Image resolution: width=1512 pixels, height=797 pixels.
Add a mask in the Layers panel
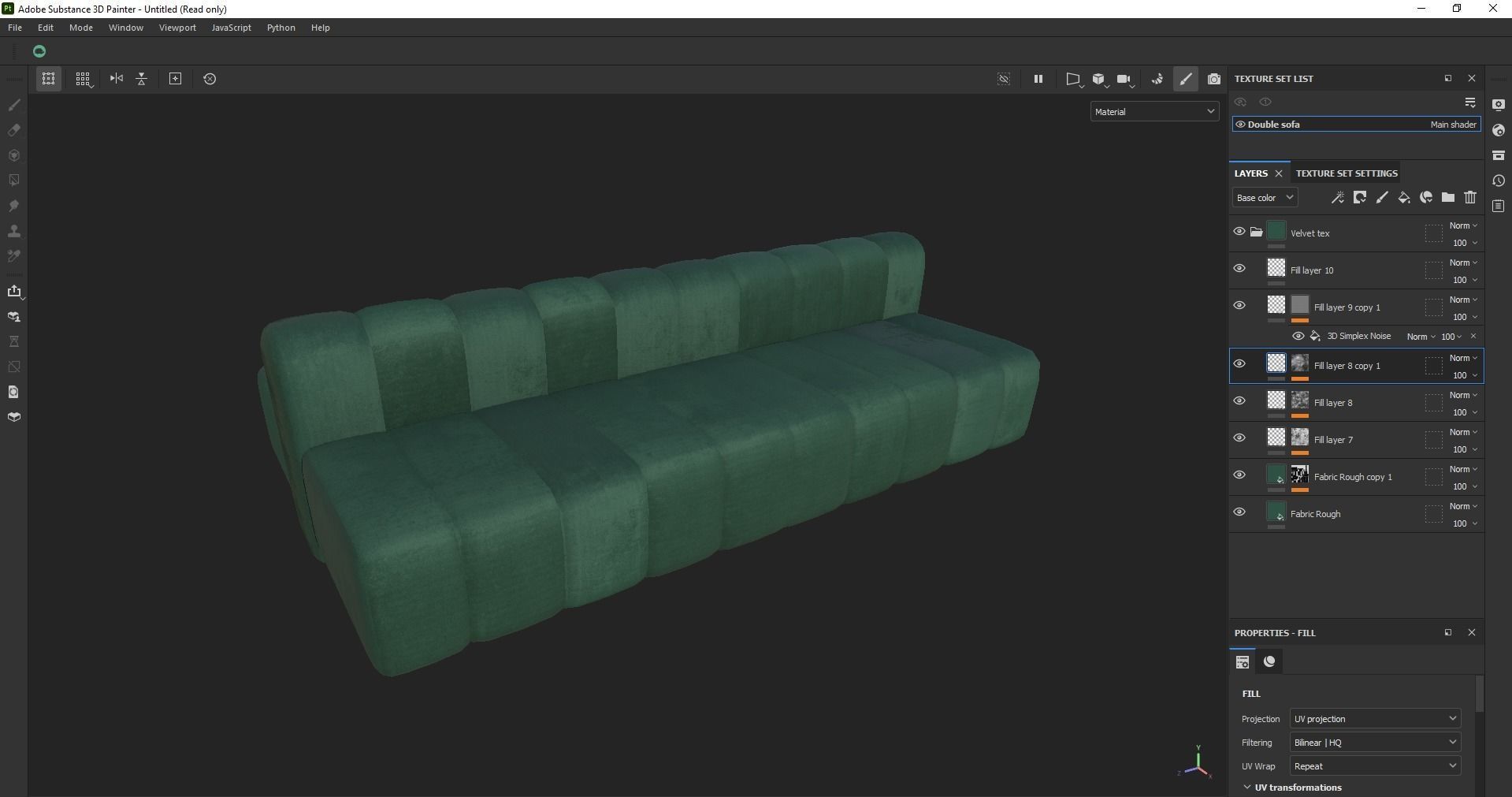[1360, 198]
